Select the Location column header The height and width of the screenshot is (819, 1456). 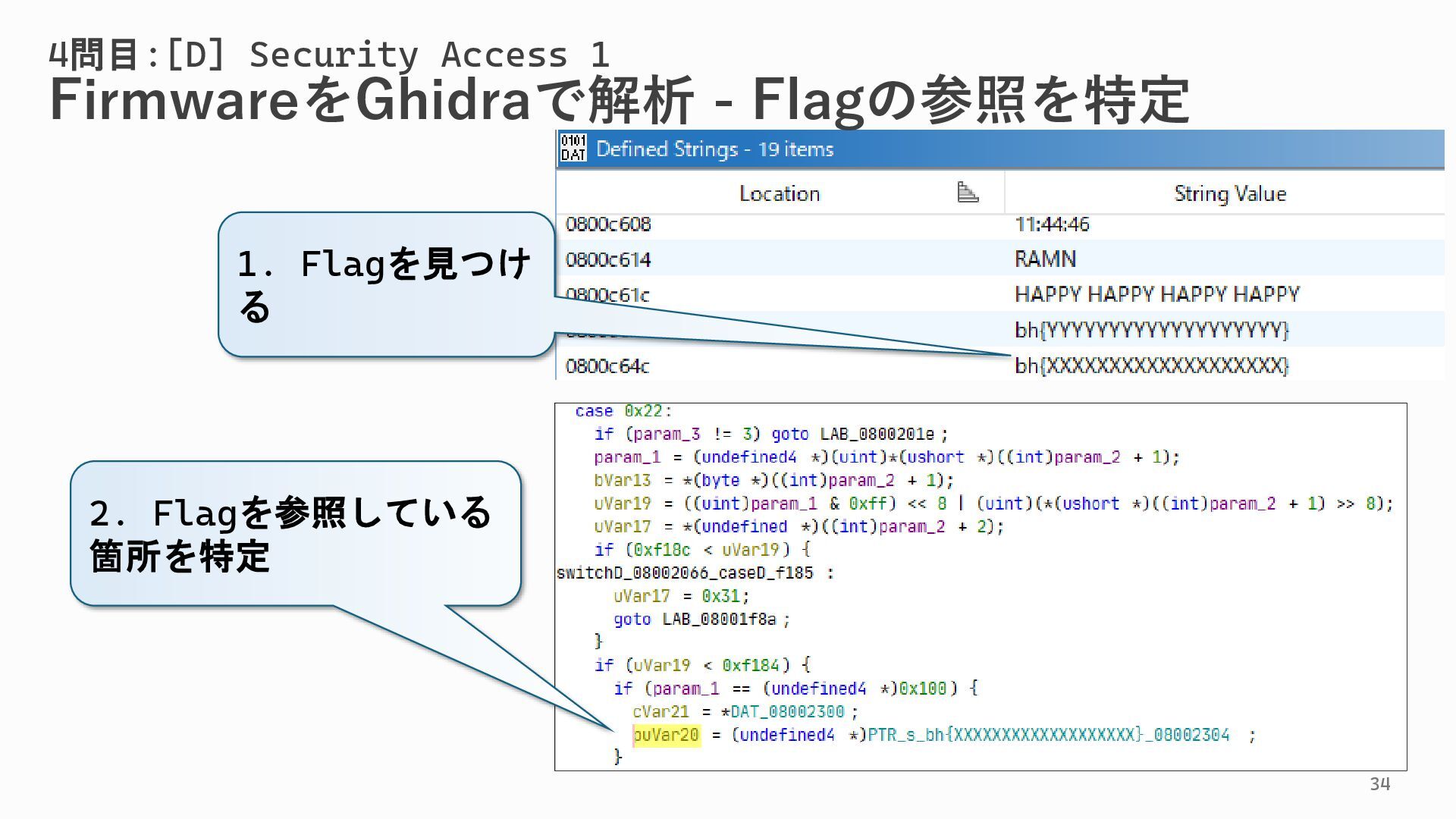tap(780, 193)
